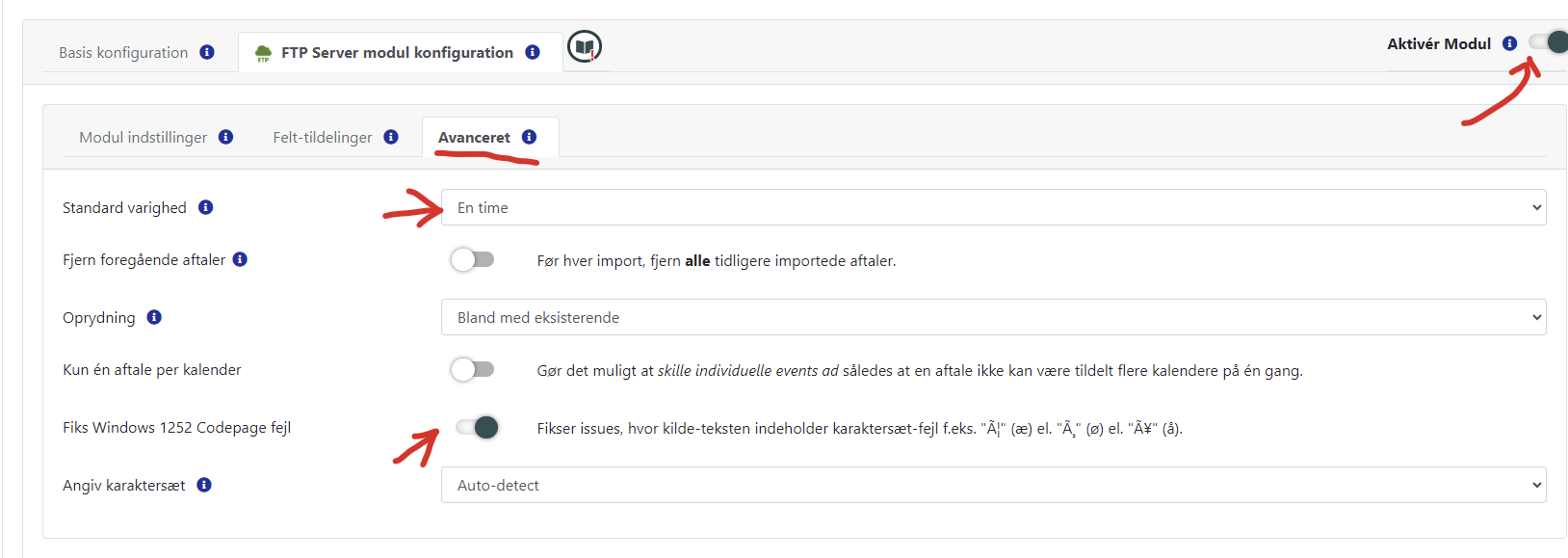This screenshot has width=1568, height=558.
Task: Click description starting 'Fikser issues'
Action: coord(860,428)
